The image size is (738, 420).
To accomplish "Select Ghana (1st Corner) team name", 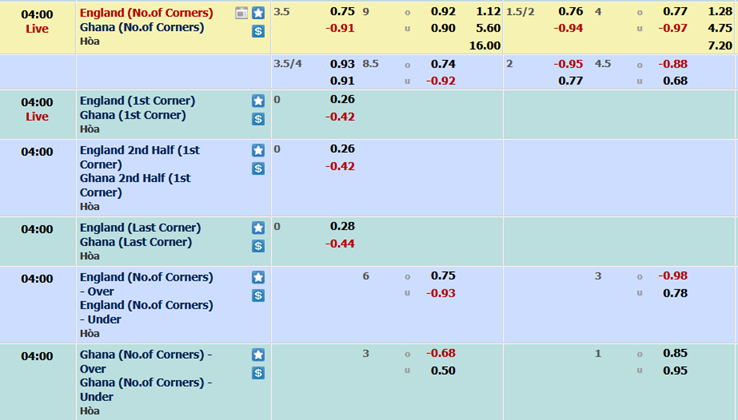I will coord(133,115).
